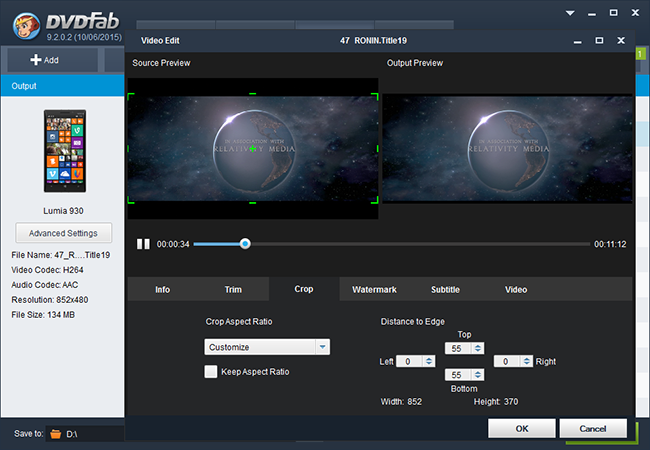Click the top-right green crop corner handle
The height and width of the screenshot is (450, 650).
coord(375,97)
